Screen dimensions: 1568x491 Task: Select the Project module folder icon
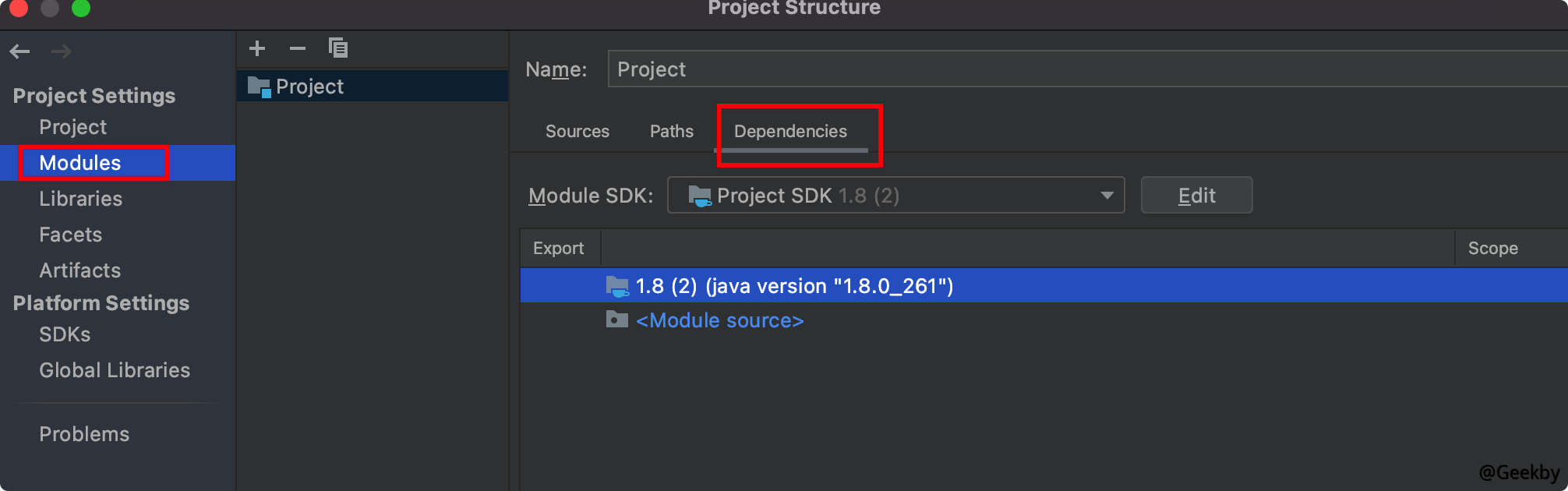click(x=259, y=87)
